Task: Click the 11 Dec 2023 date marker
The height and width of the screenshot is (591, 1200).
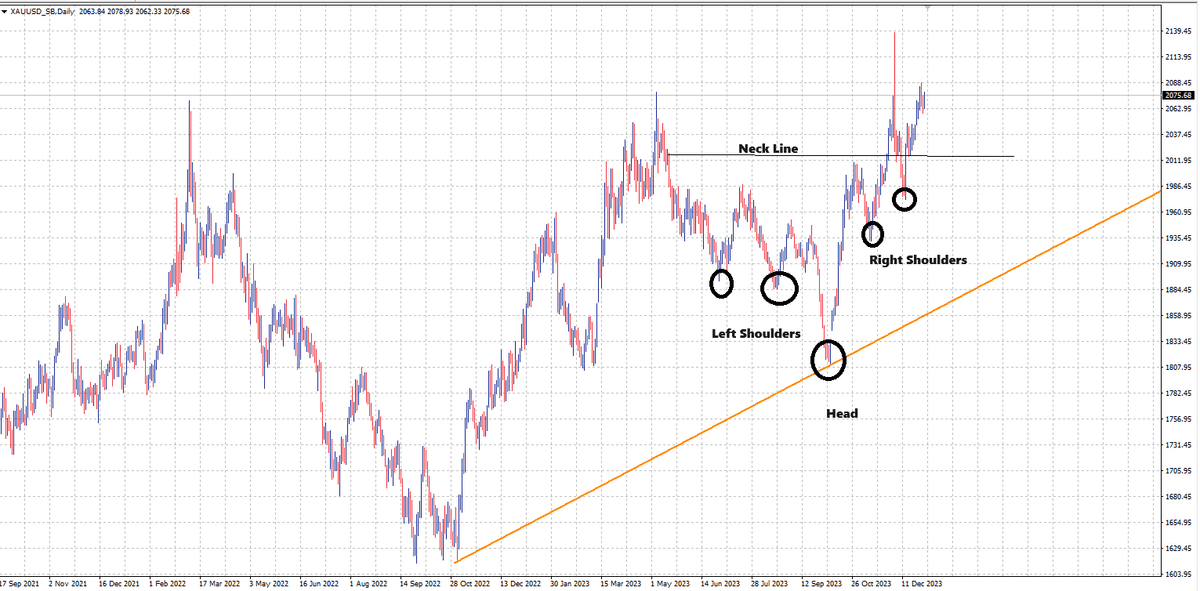Action: [921, 581]
